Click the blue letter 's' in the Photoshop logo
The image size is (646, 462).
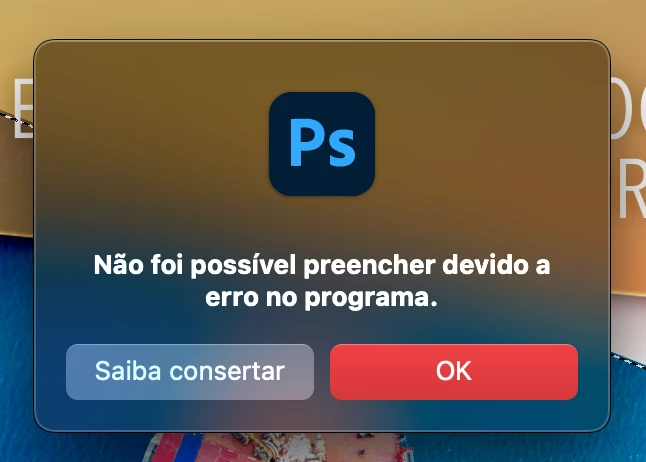[x=342, y=148]
